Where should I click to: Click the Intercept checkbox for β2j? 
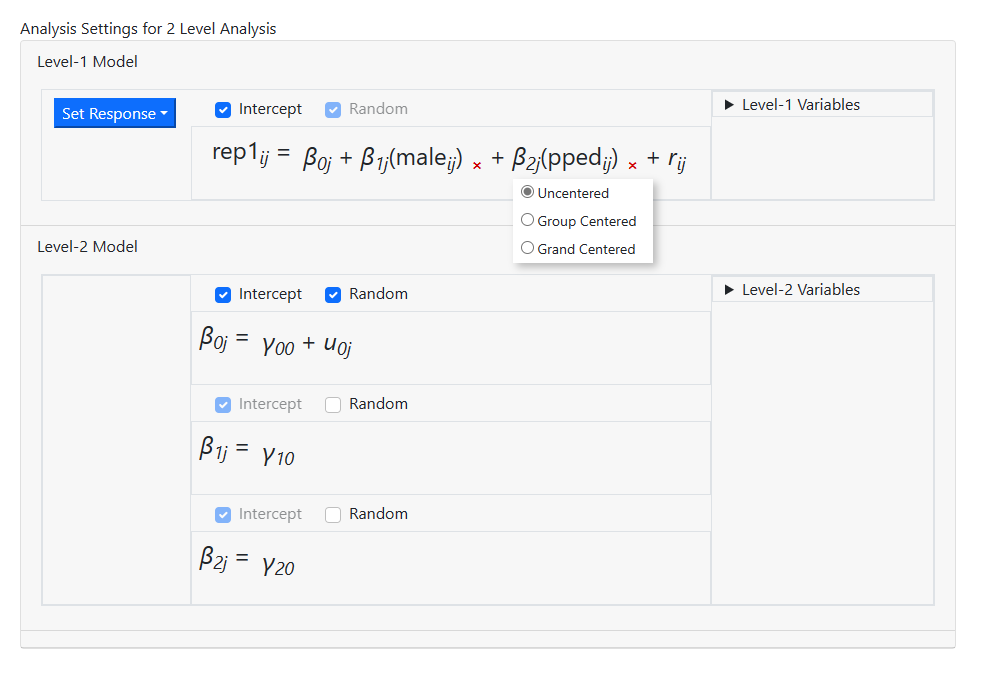click(224, 514)
